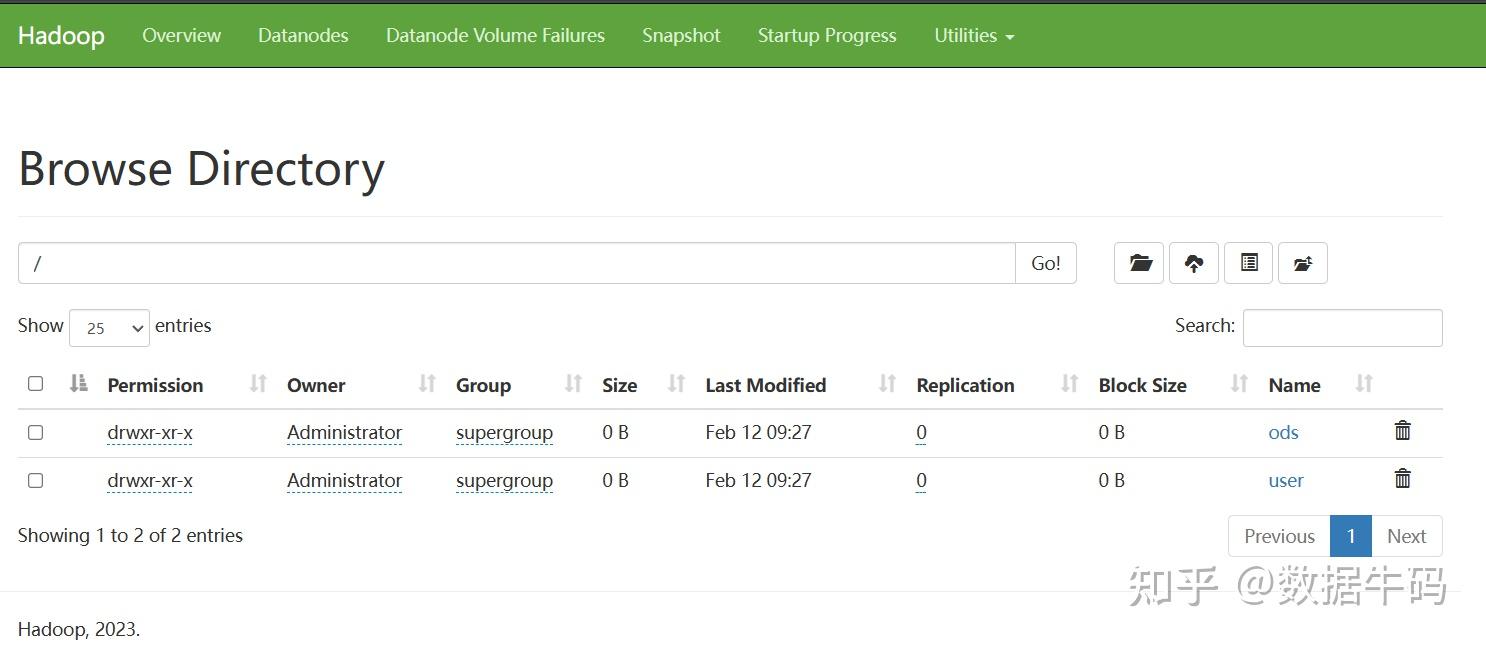Click the upload files cloud icon

pos(1194,263)
